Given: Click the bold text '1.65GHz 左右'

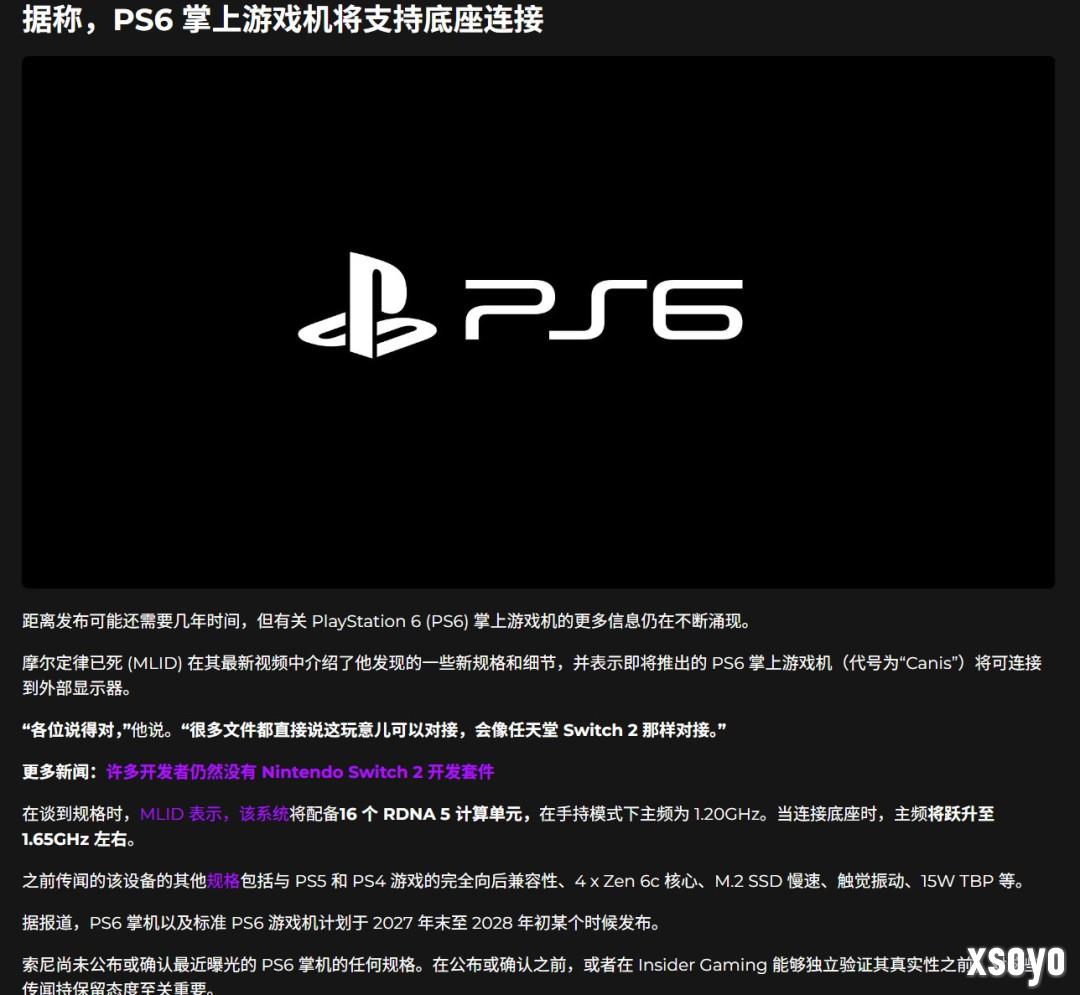Looking at the screenshot, I should [x=74, y=839].
